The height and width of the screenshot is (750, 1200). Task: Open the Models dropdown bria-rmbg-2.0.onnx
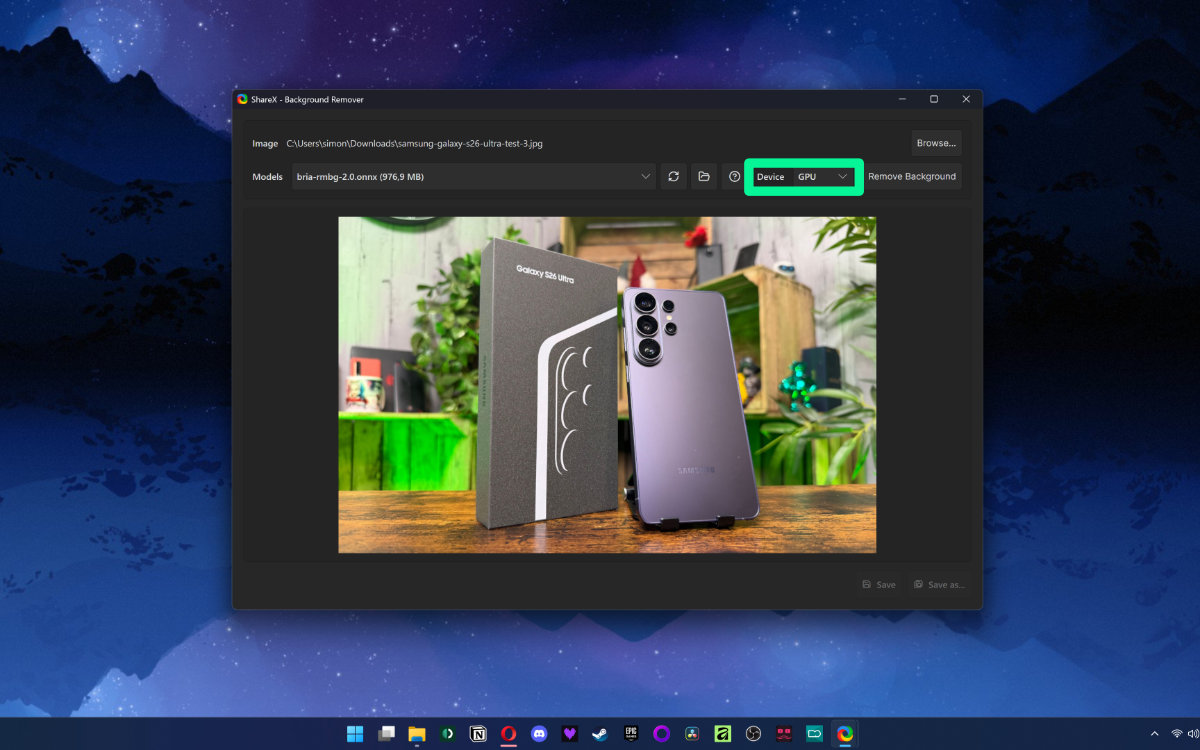474,176
